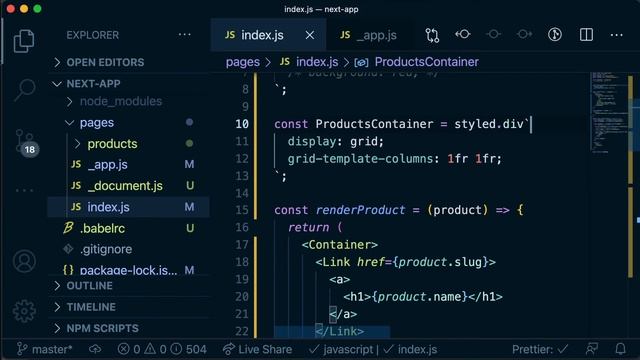Expand the Outline section
The image size is (640, 360).
pyautogui.click(x=129, y=286)
